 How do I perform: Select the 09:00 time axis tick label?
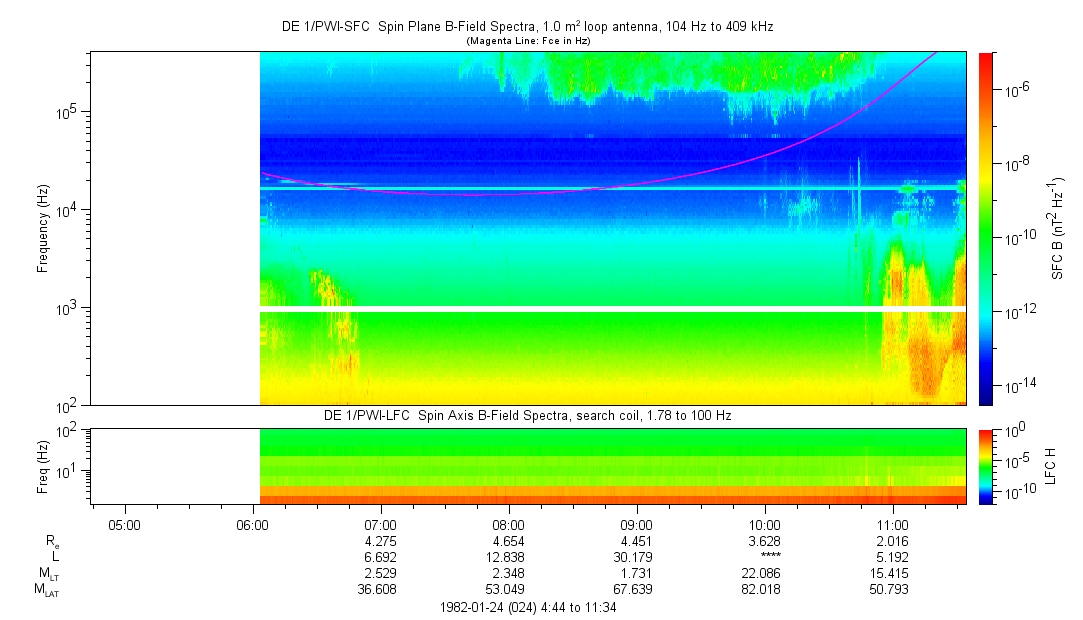(637, 524)
